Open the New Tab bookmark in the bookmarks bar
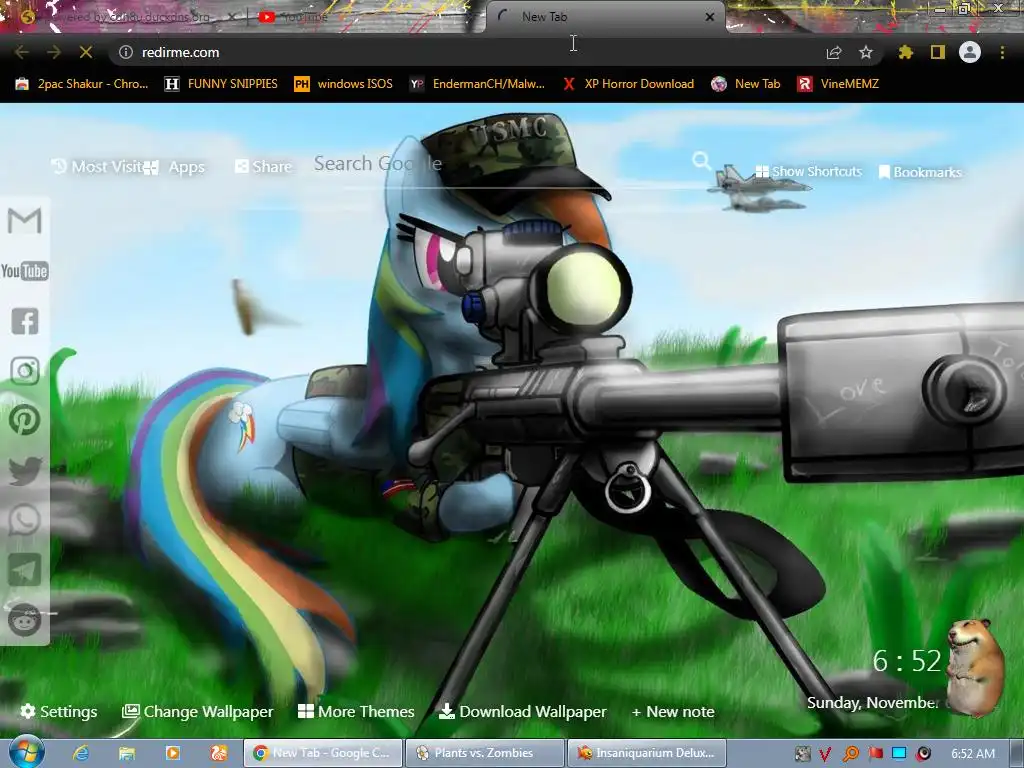The width and height of the screenshot is (1024, 768). click(746, 84)
